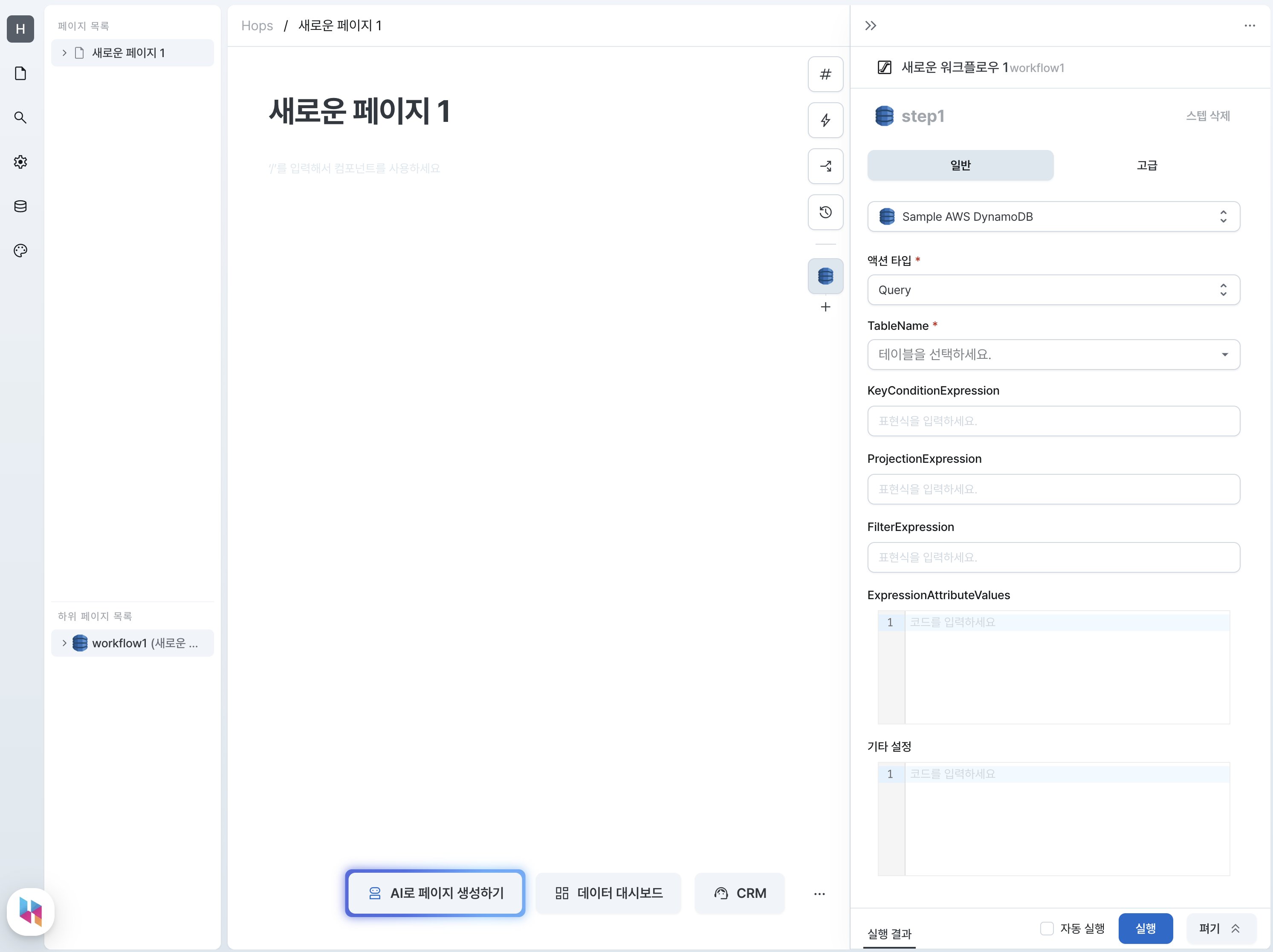Viewport: 1273px width, 952px height.
Task: Click the 데이터 대시보드 template button
Action: (x=608, y=893)
